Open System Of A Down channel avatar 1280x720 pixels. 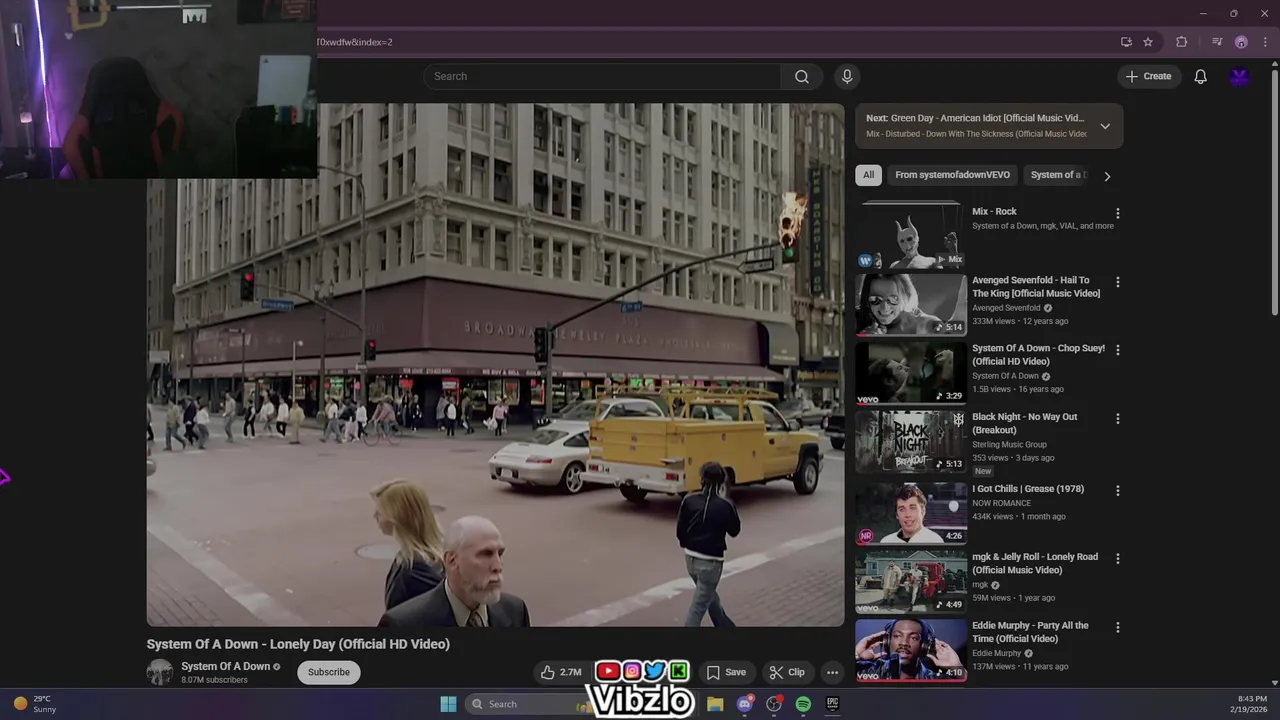click(x=160, y=672)
